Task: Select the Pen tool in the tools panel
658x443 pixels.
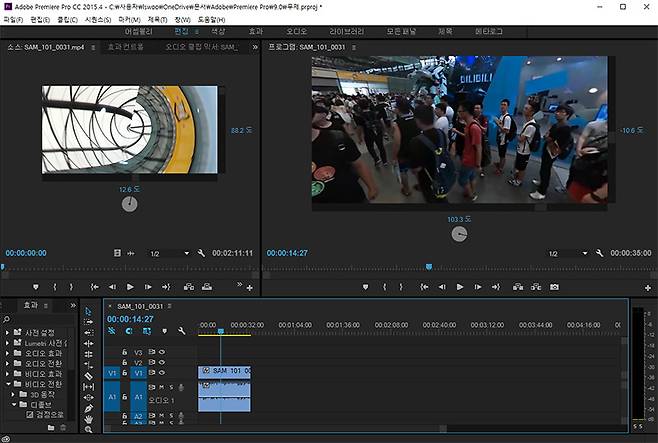Action: pyautogui.click(x=89, y=408)
